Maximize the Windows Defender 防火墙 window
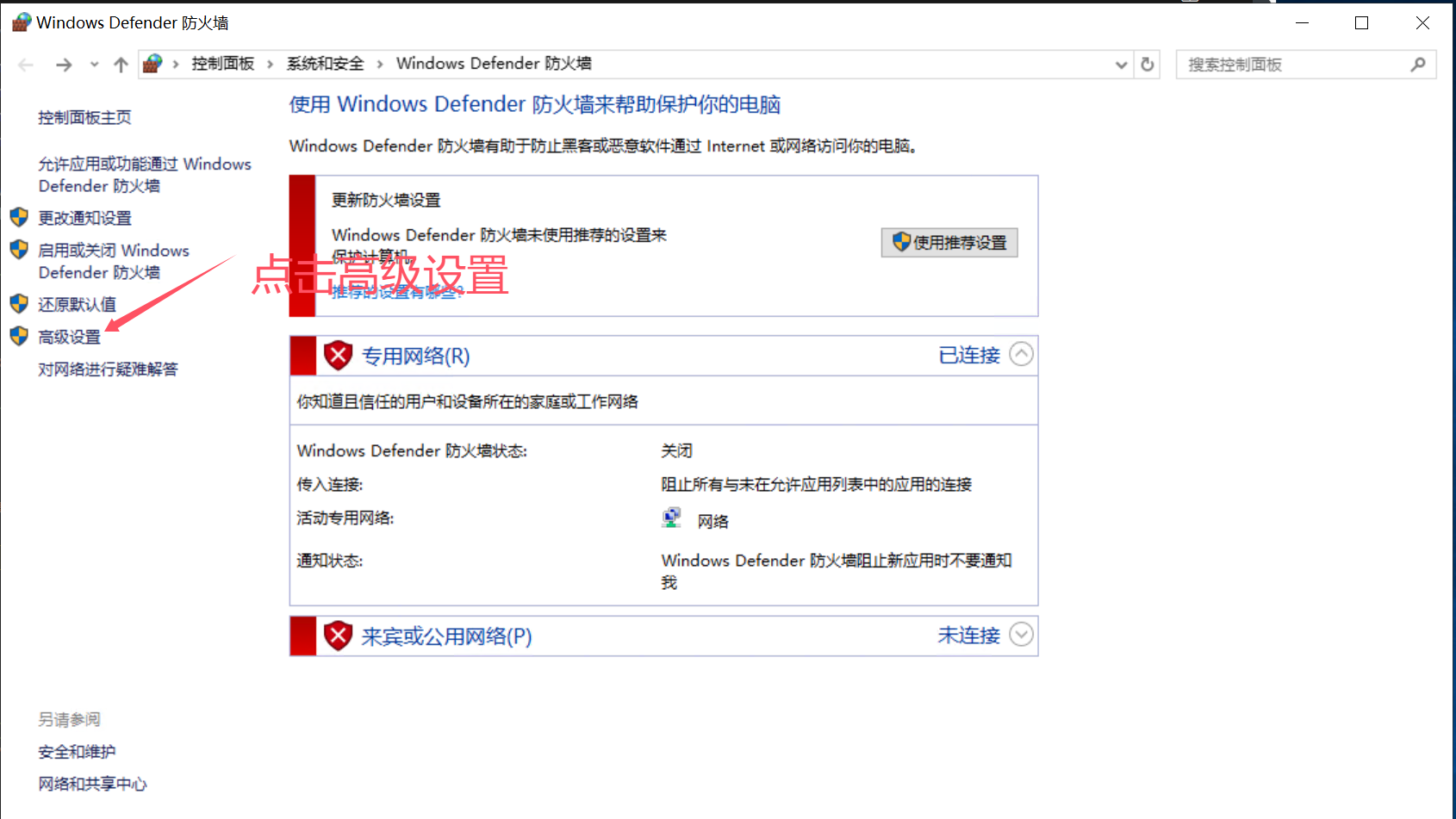1456x819 pixels. tap(1362, 23)
